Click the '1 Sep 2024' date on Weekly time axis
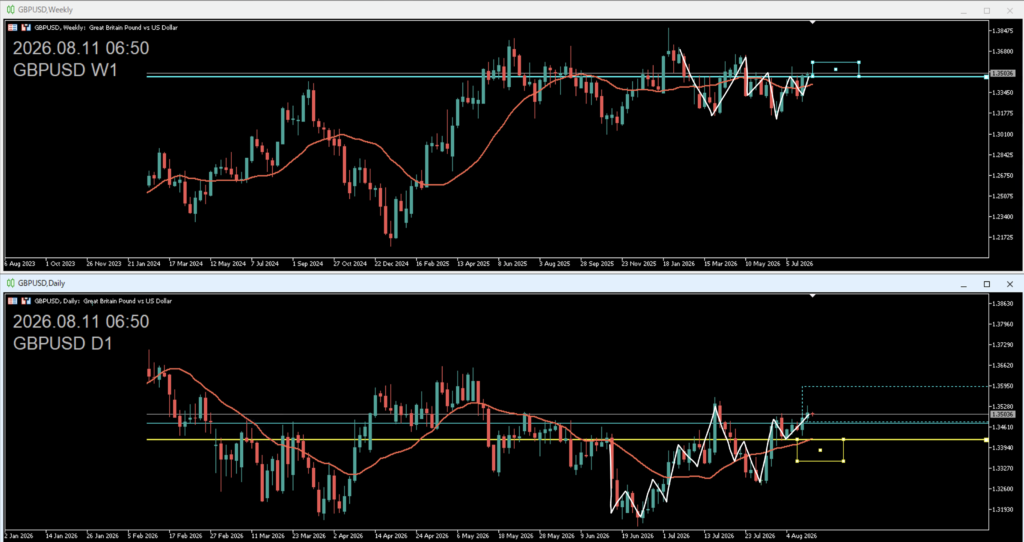The height and width of the screenshot is (542, 1024). (308, 264)
